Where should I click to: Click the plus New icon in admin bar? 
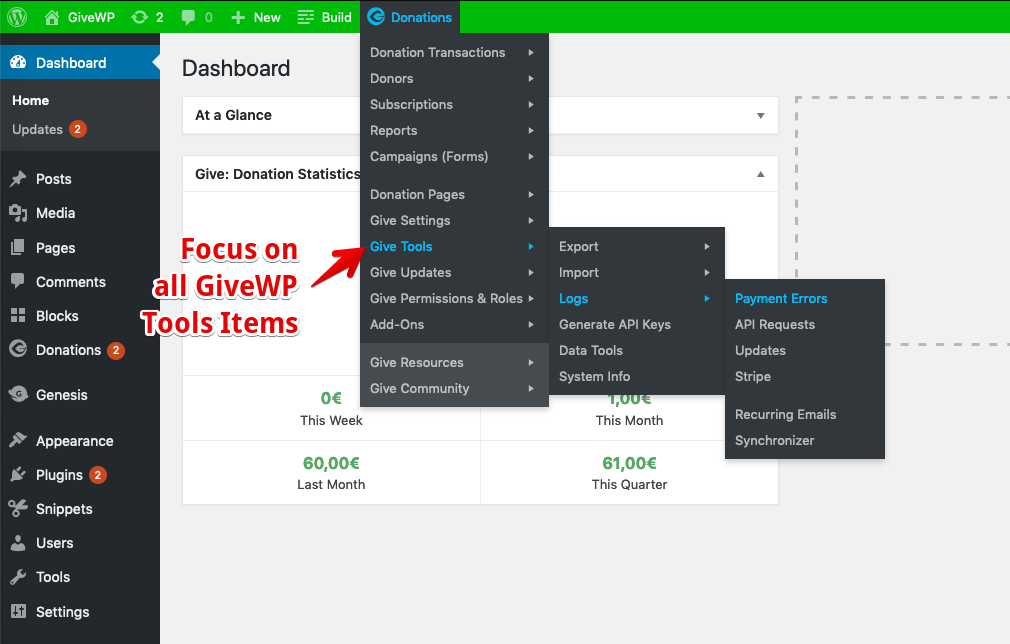pos(238,17)
